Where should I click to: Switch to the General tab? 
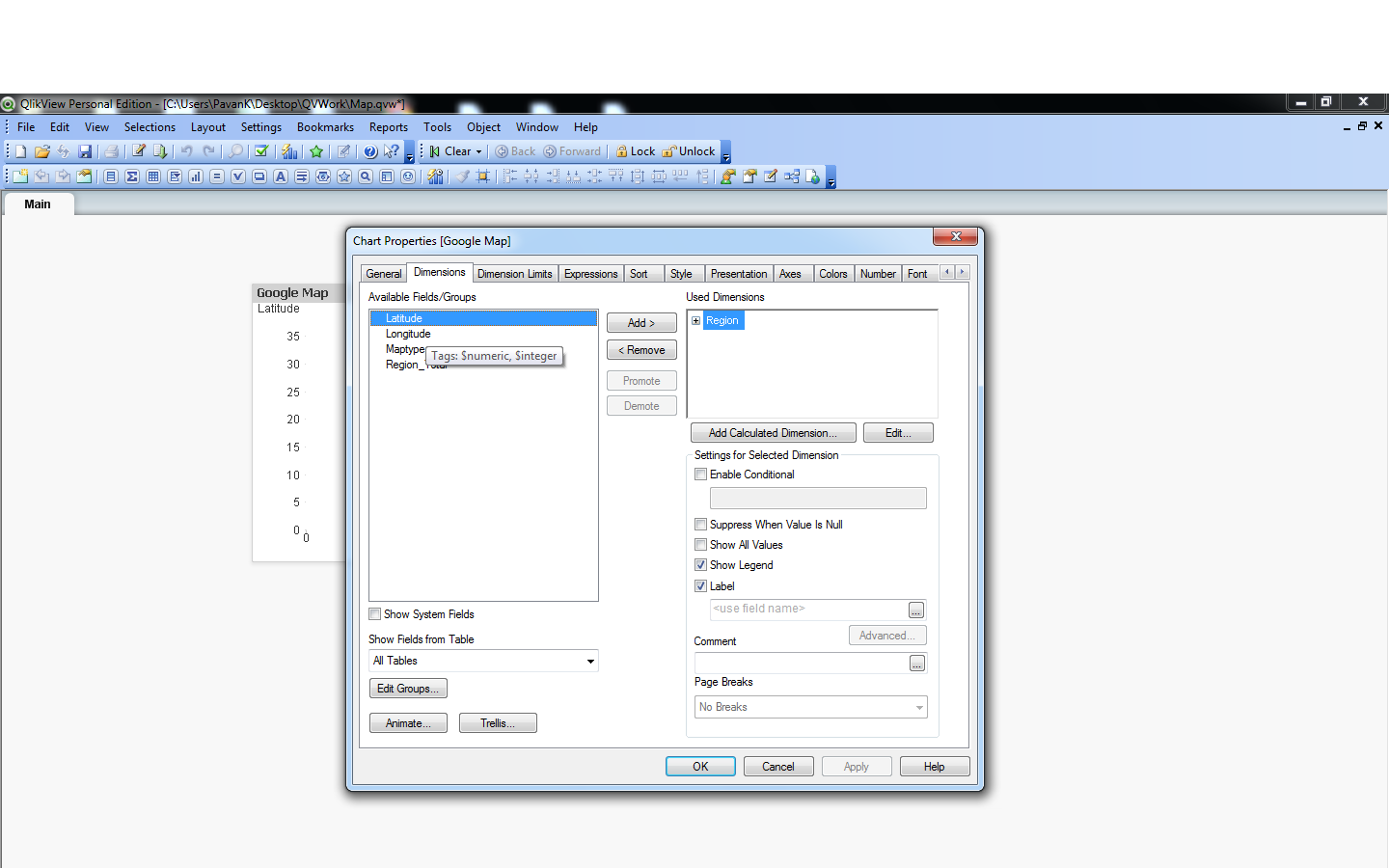coord(384,274)
